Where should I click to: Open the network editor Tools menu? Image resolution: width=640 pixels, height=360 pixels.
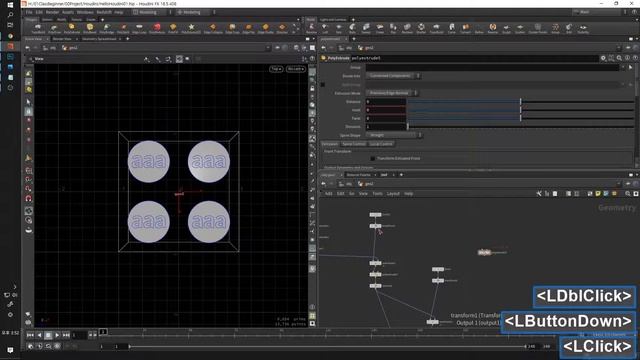pos(378,193)
